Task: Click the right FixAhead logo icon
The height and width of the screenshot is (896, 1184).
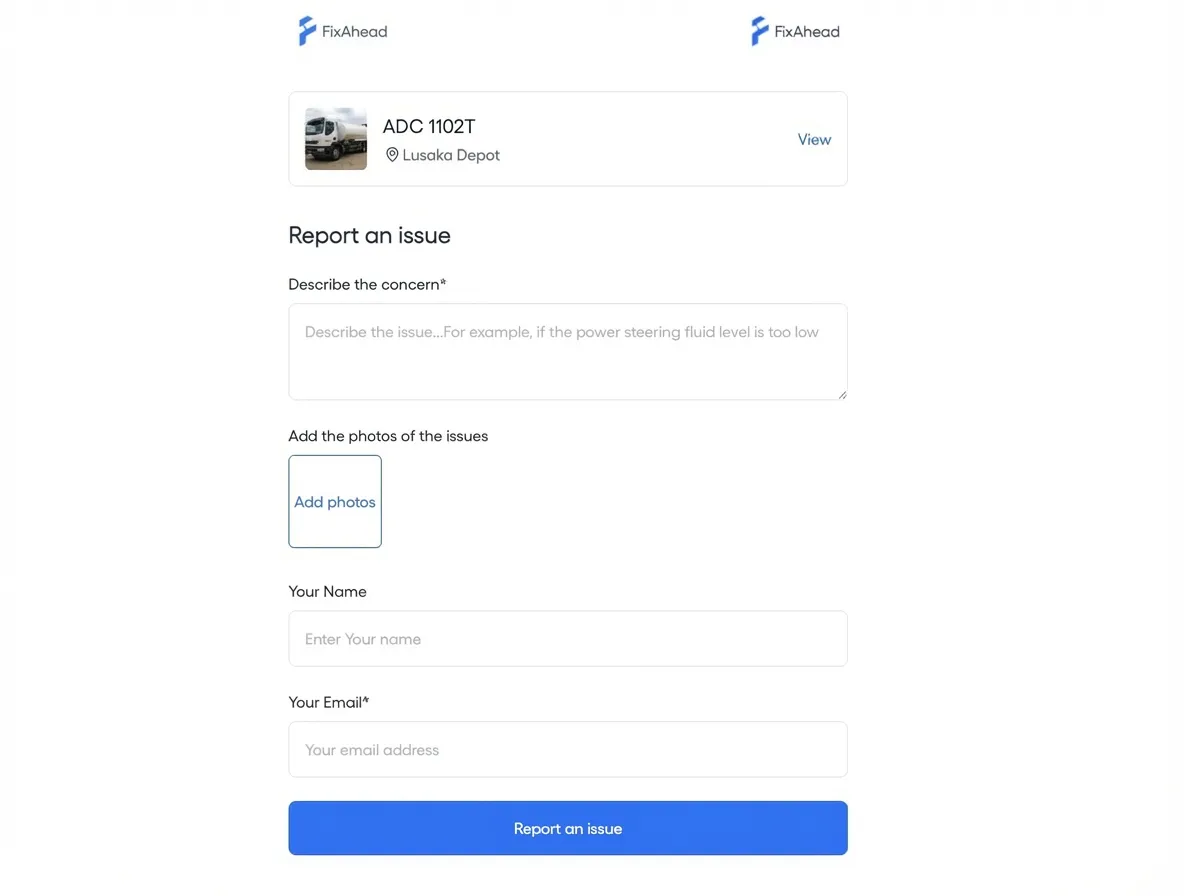Action: pos(758,30)
